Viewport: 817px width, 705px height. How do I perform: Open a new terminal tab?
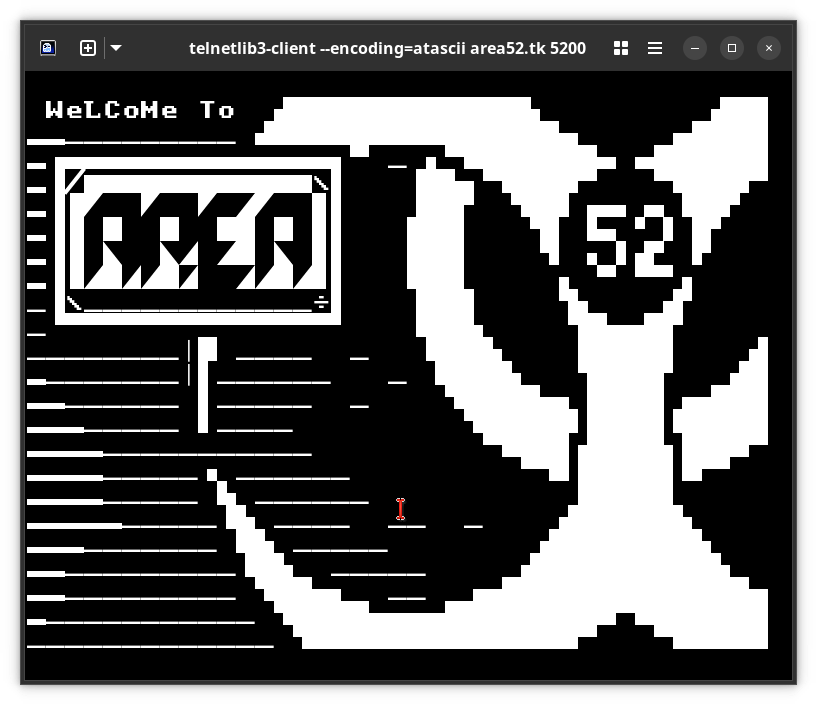[88, 48]
